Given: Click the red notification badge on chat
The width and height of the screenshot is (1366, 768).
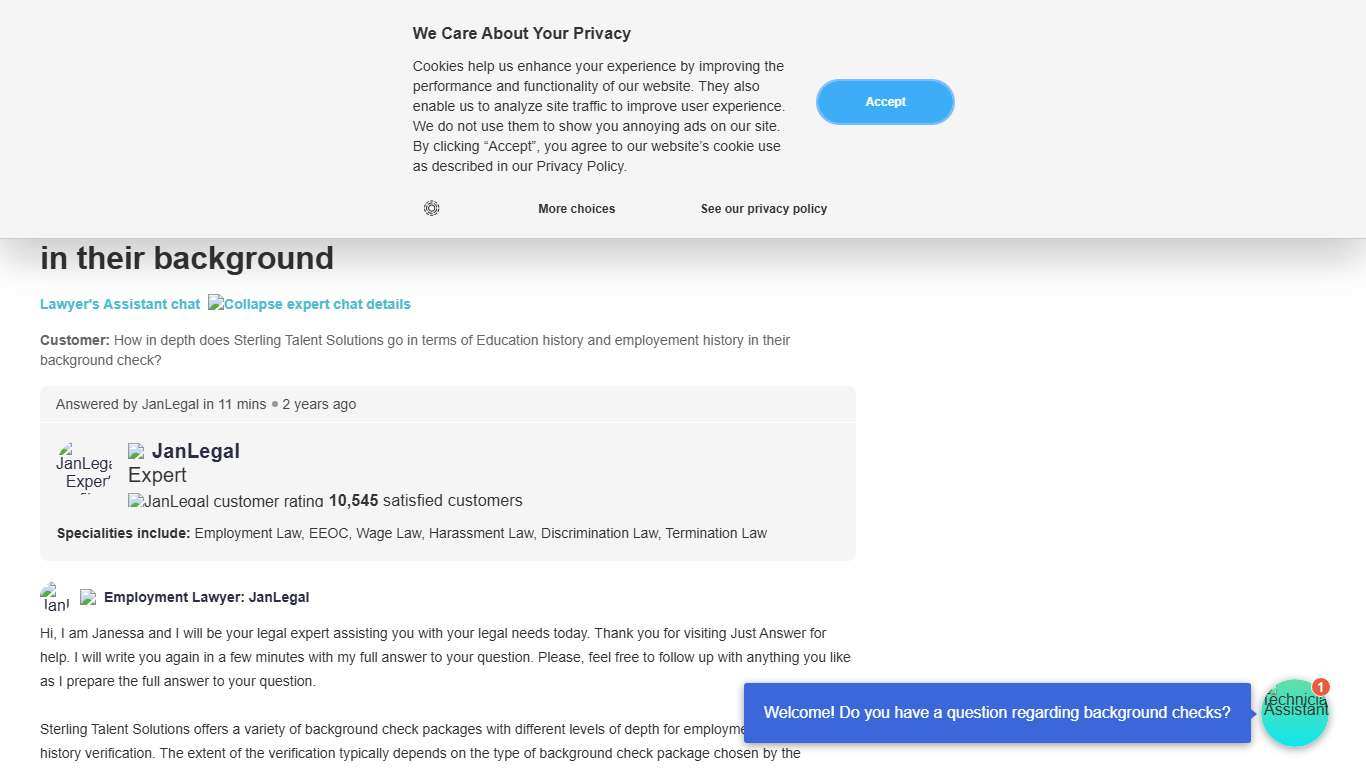Looking at the screenshot, I should (1321, 687).
